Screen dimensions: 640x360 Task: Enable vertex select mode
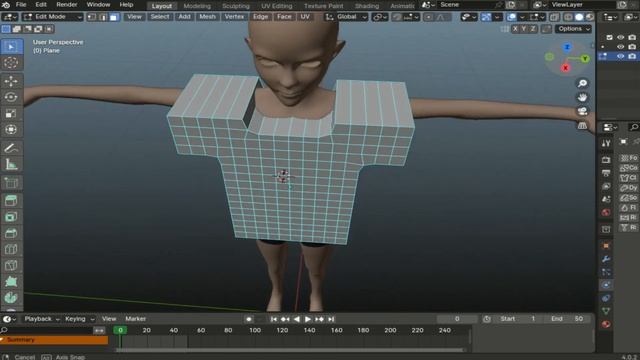[x=92, y=17]
